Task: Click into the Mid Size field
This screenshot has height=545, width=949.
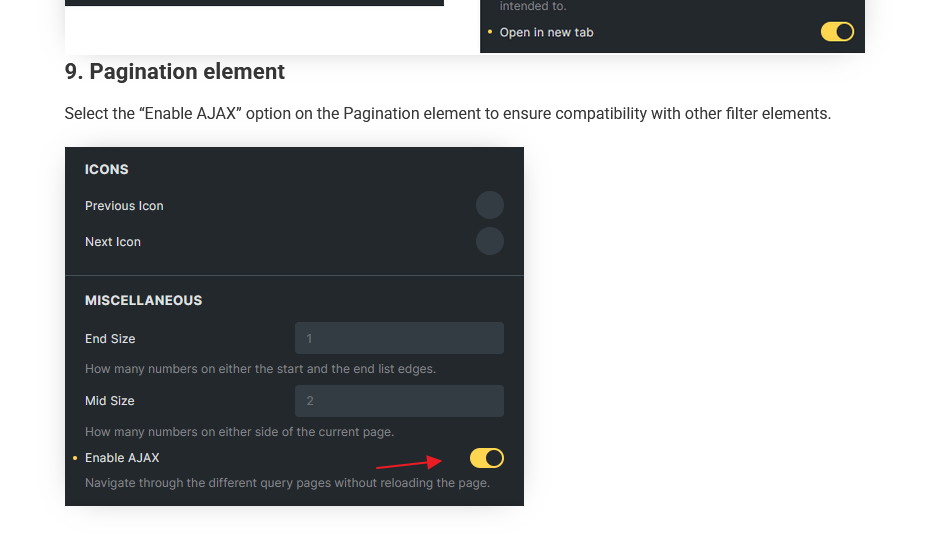Action: (399, 401)
